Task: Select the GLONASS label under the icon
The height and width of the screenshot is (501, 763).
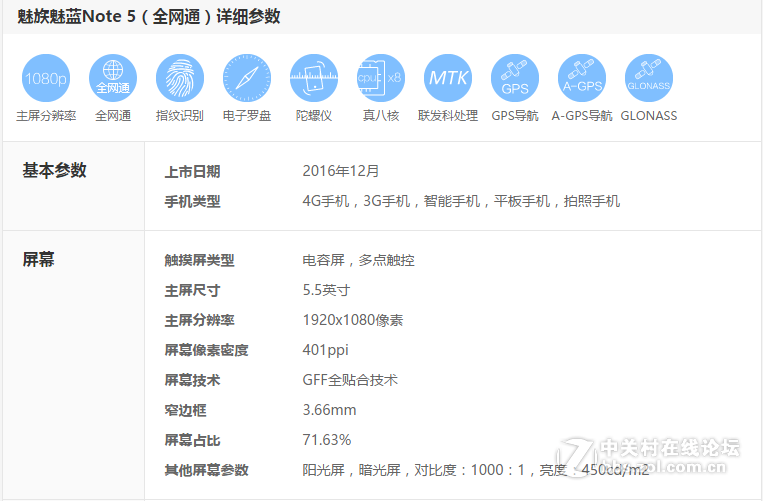Action: pyautogui.click(x=649, y=116)
